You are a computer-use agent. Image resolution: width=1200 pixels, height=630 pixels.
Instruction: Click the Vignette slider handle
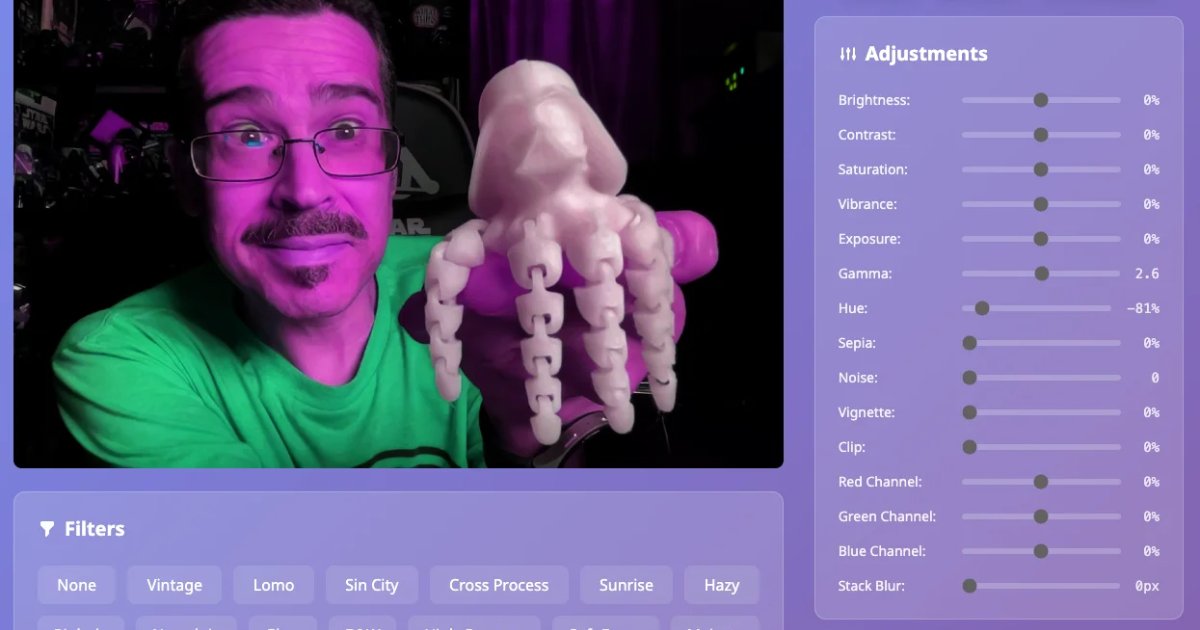coord(969,412)
